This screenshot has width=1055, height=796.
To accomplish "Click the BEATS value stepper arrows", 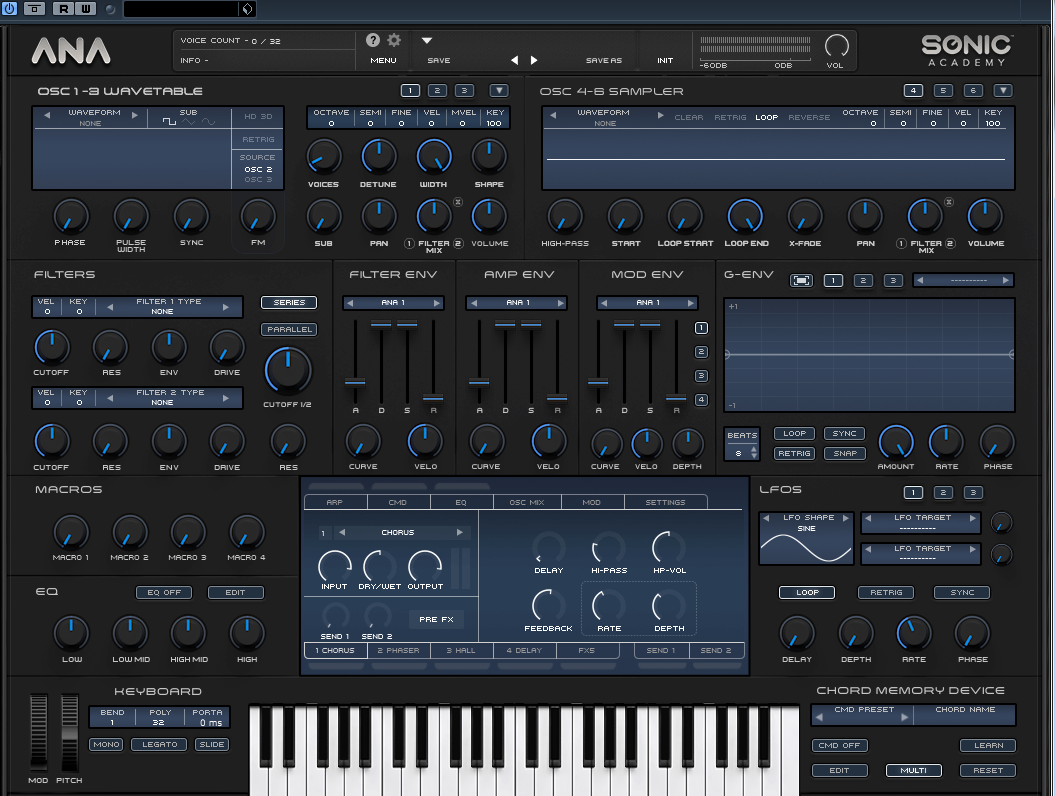I will (x=754, y=453).
